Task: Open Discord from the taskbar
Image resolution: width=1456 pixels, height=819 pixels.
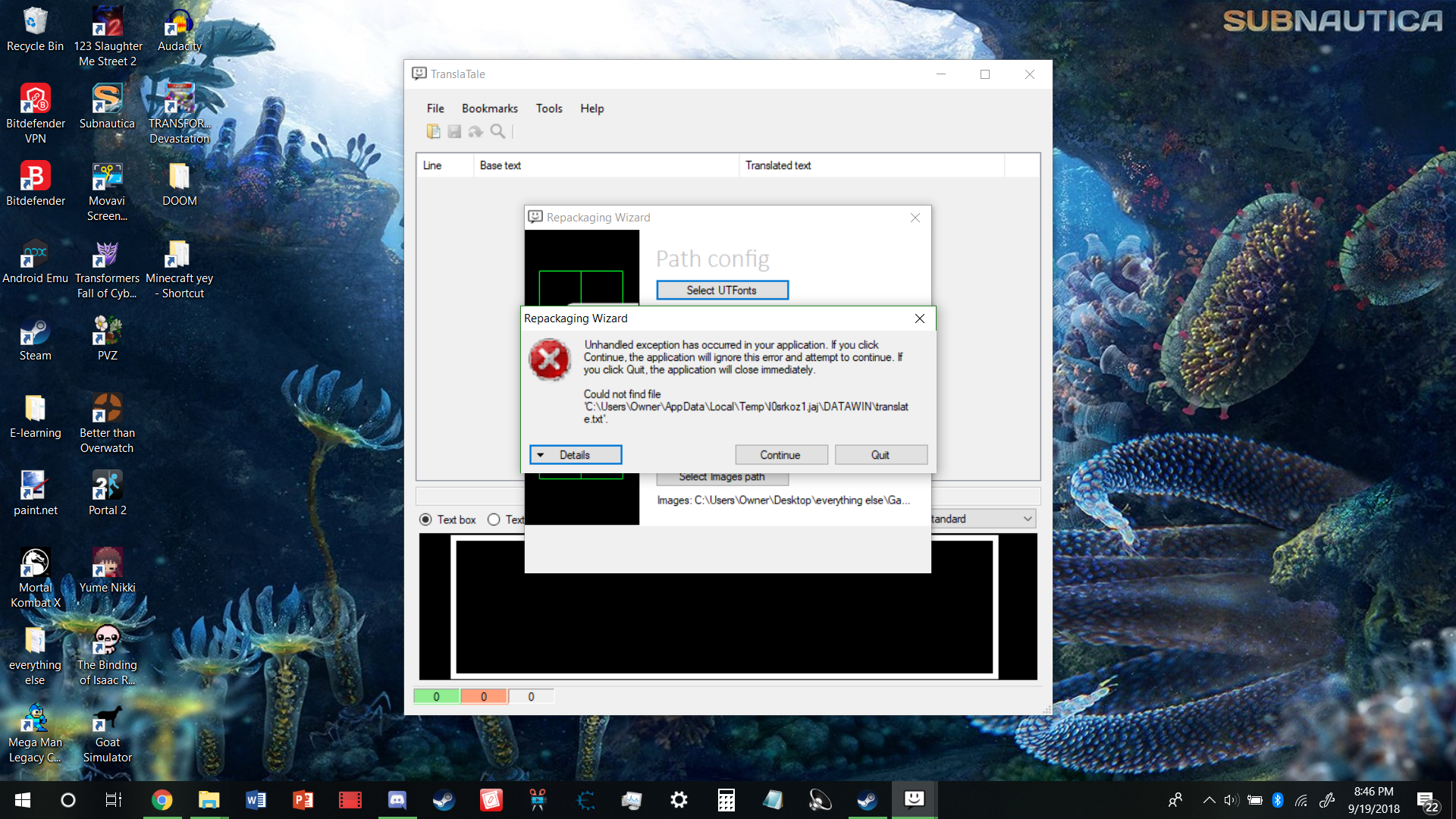Action: coord(397,799)
